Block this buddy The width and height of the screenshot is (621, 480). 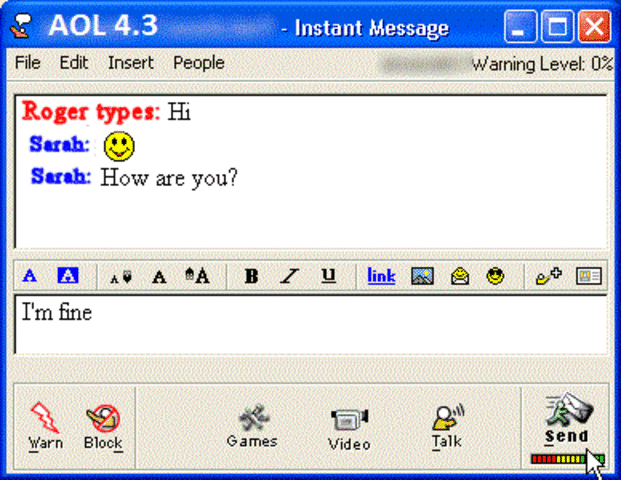[103, 427]
